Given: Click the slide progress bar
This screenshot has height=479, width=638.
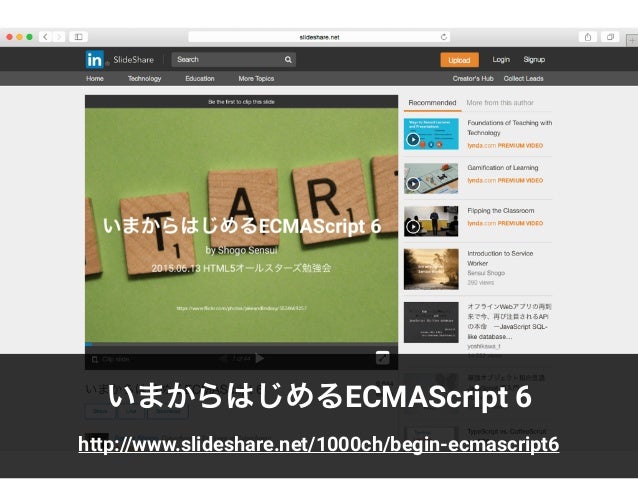Looking at the screenshot, I should [241, 344].
